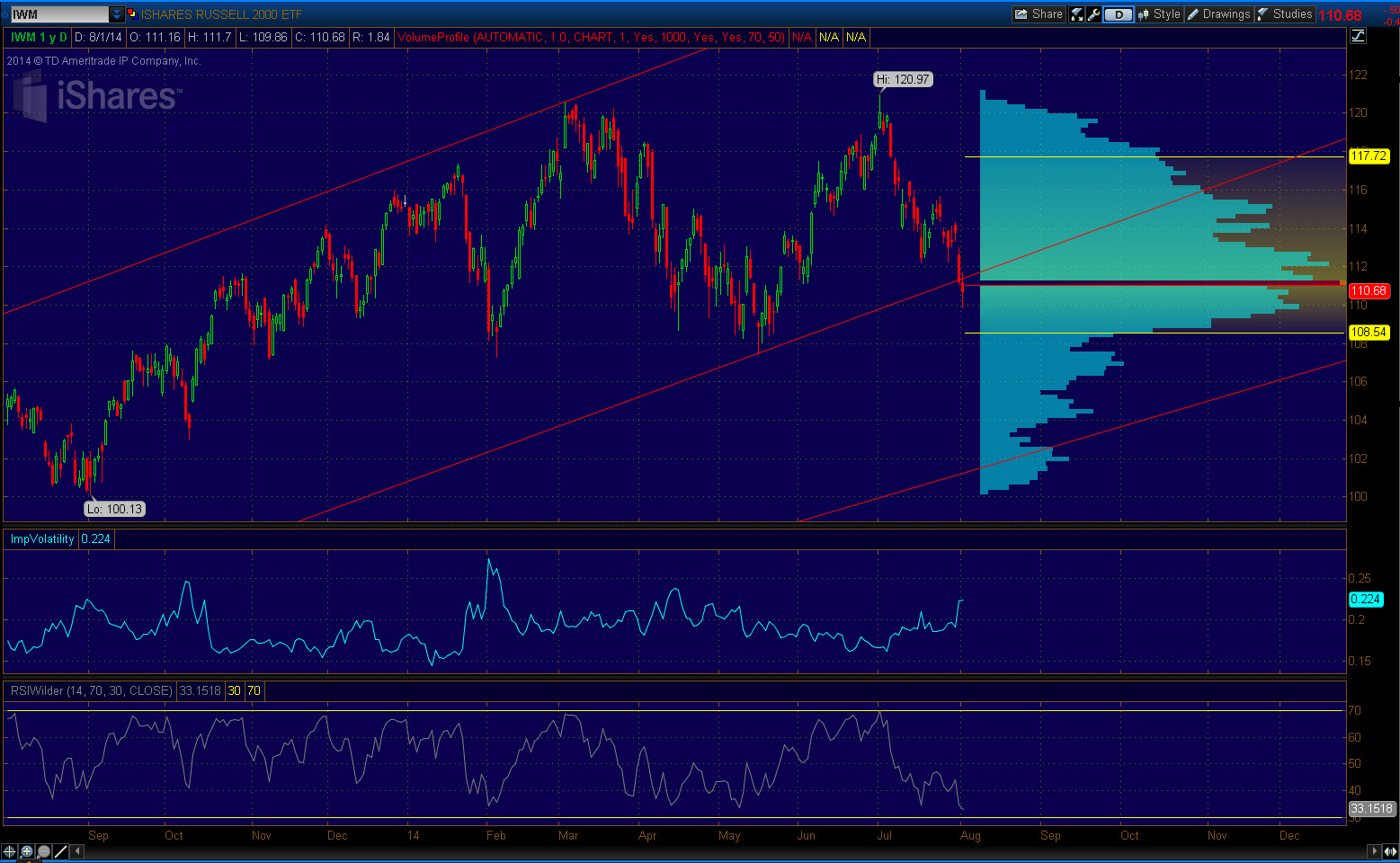Select the crosshair pan tool
This screenshot has width=1400, height=863.
pos(10,851)
